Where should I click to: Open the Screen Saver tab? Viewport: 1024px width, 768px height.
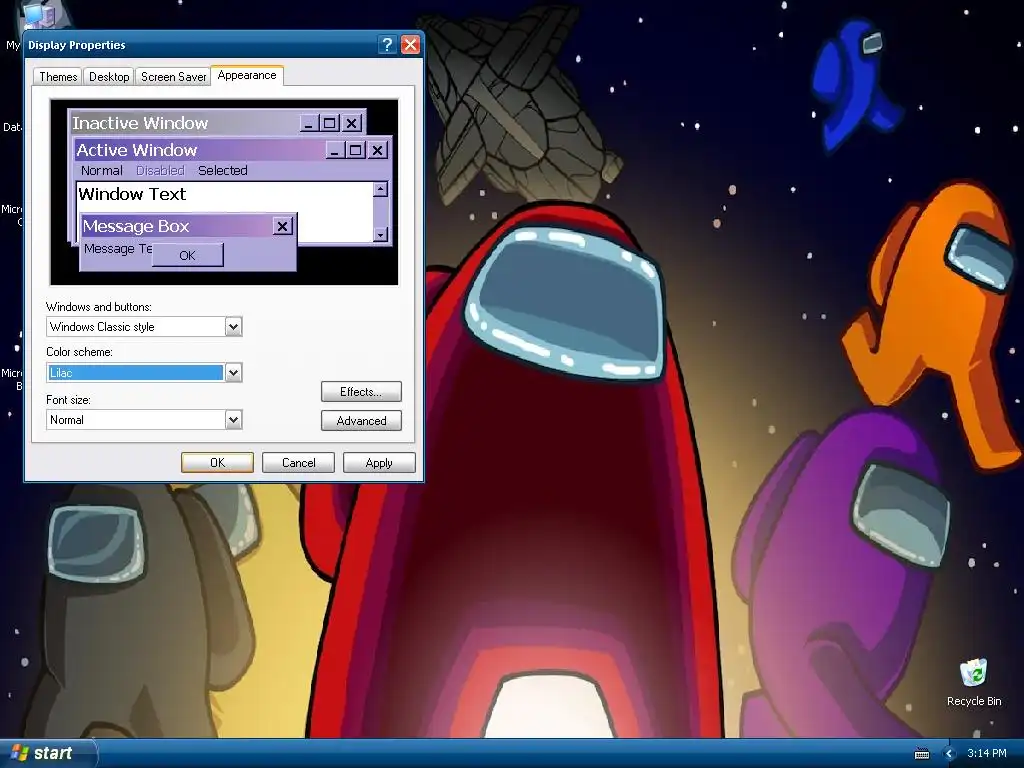pos(173,76)
